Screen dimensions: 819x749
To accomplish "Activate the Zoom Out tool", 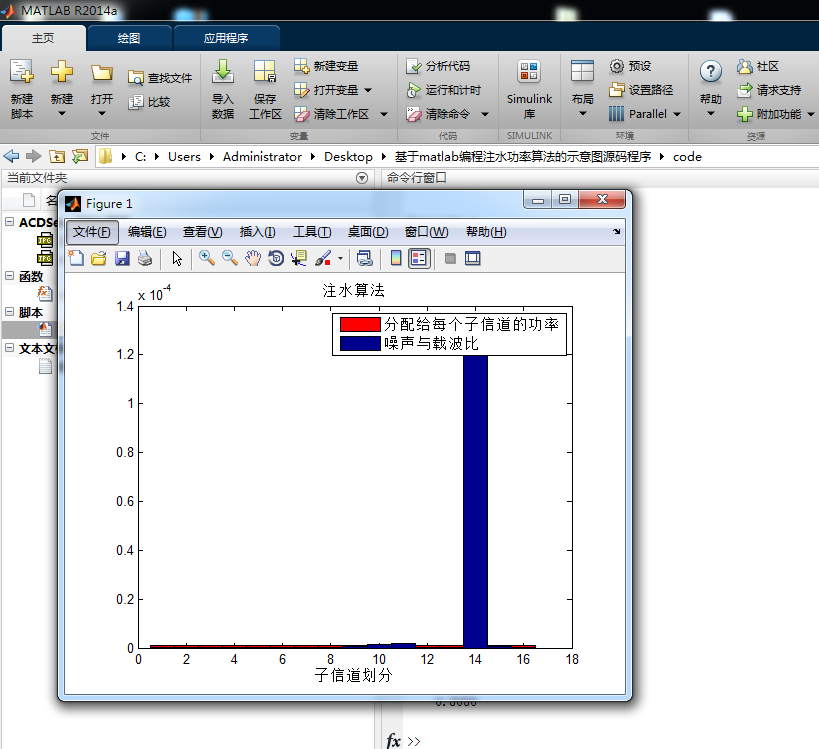I will (230, 259).
